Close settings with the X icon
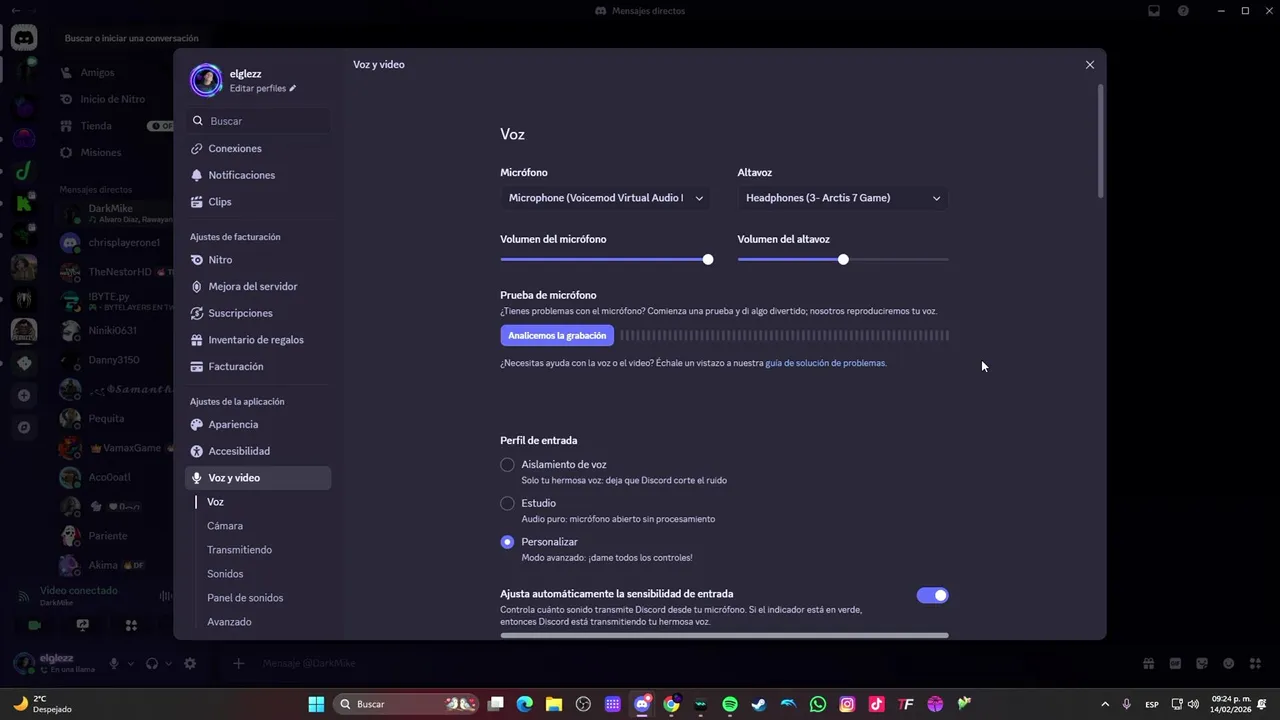Screen dimensions: 1280x720 click(x=1090, y=65)
